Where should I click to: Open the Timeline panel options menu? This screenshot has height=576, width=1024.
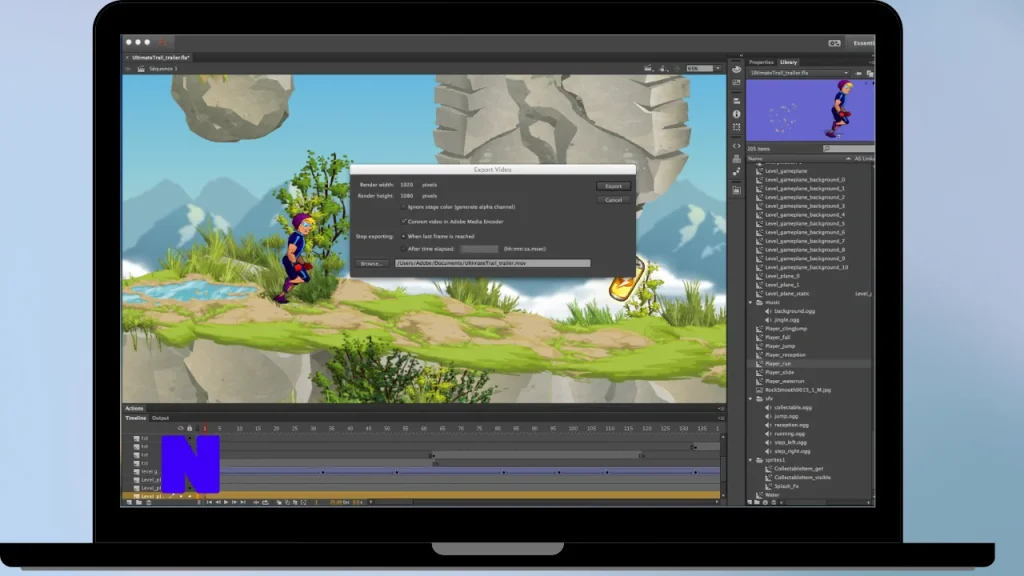(721, 418)
